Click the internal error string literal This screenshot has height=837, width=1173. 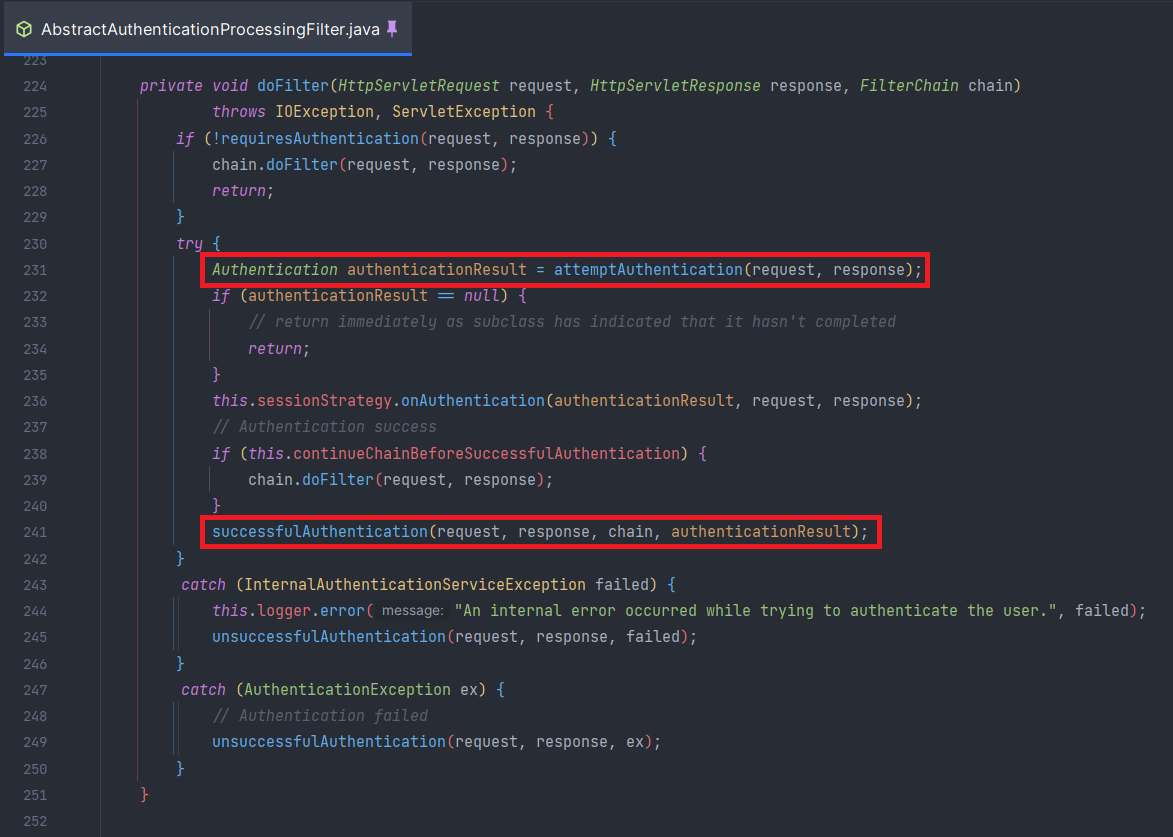tap(756, 611)
